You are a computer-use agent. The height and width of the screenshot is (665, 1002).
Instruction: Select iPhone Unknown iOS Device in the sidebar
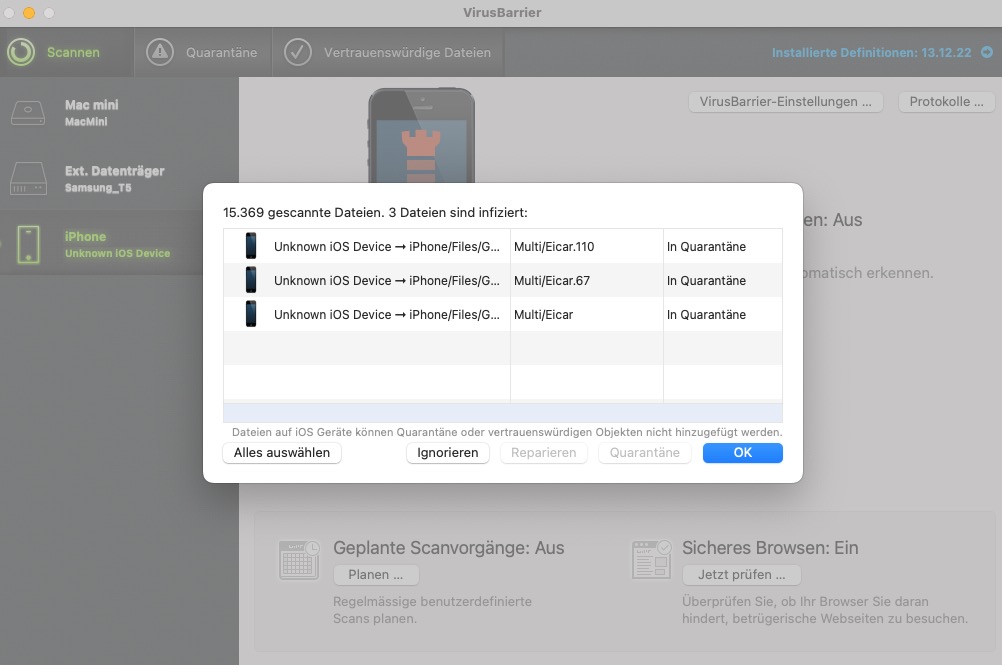[x=119, y=243]
